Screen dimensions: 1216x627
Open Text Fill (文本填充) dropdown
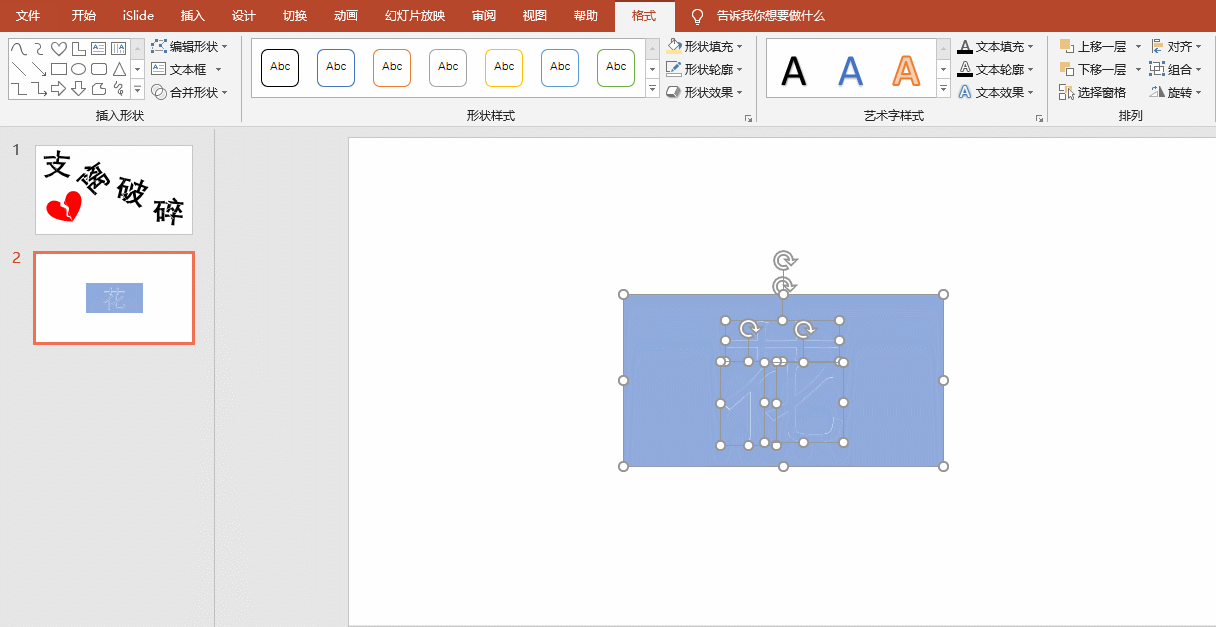[995, 46]
